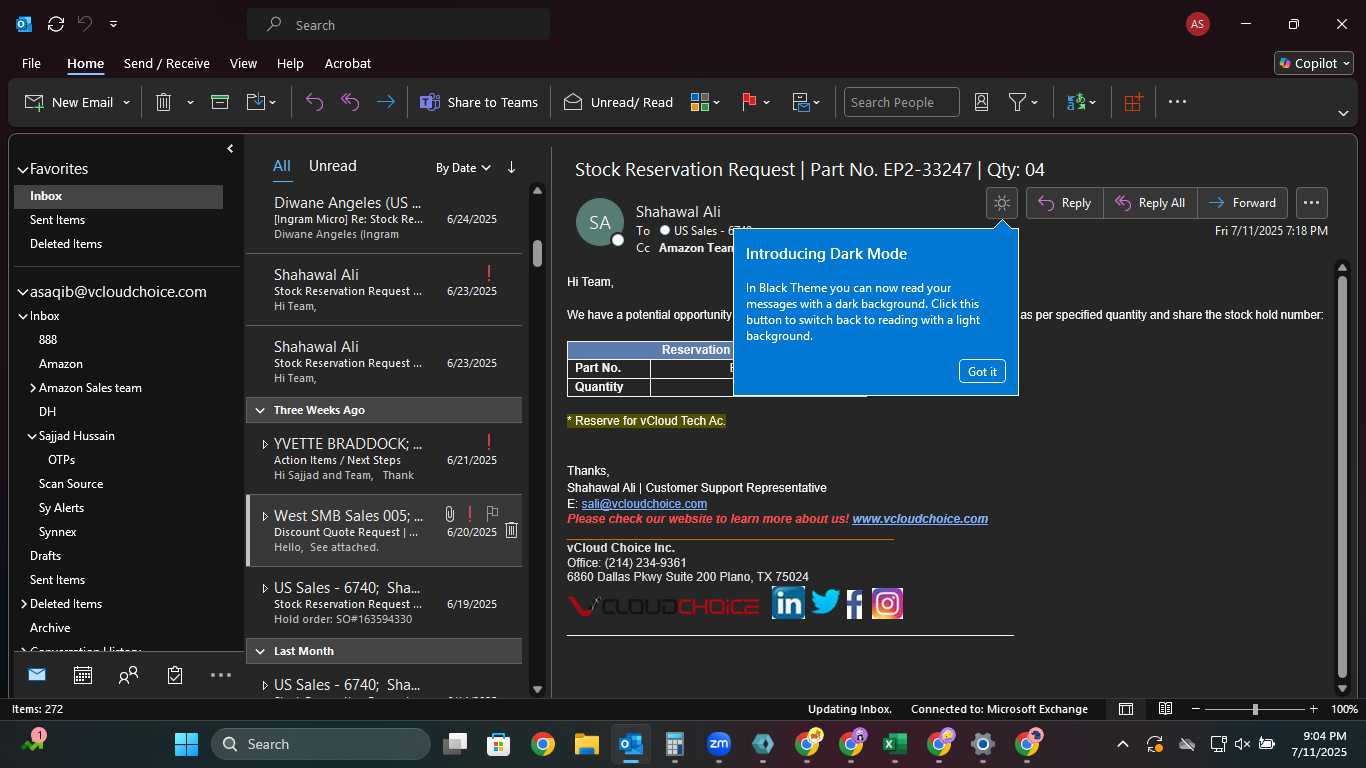Click the Copilot button

pyautogui.click(x=1314, y=63)
